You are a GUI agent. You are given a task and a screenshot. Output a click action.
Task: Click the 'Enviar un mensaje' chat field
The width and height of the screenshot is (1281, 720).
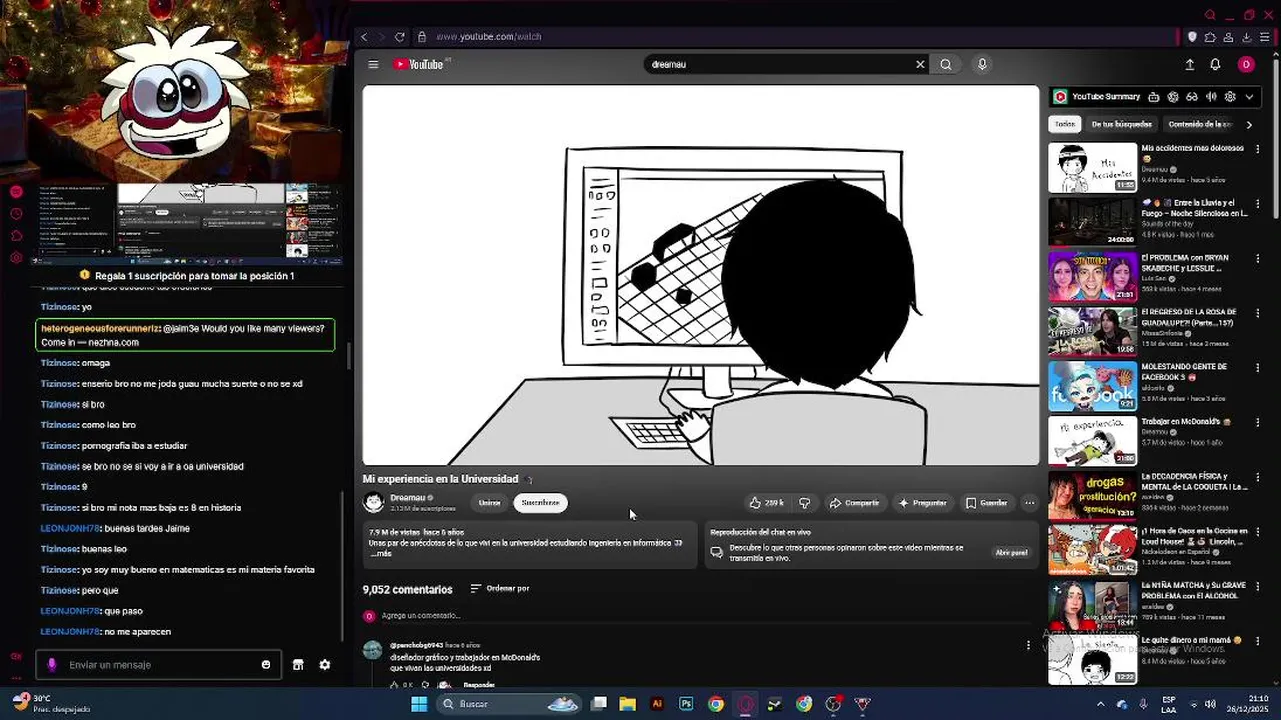click(158, 665)
